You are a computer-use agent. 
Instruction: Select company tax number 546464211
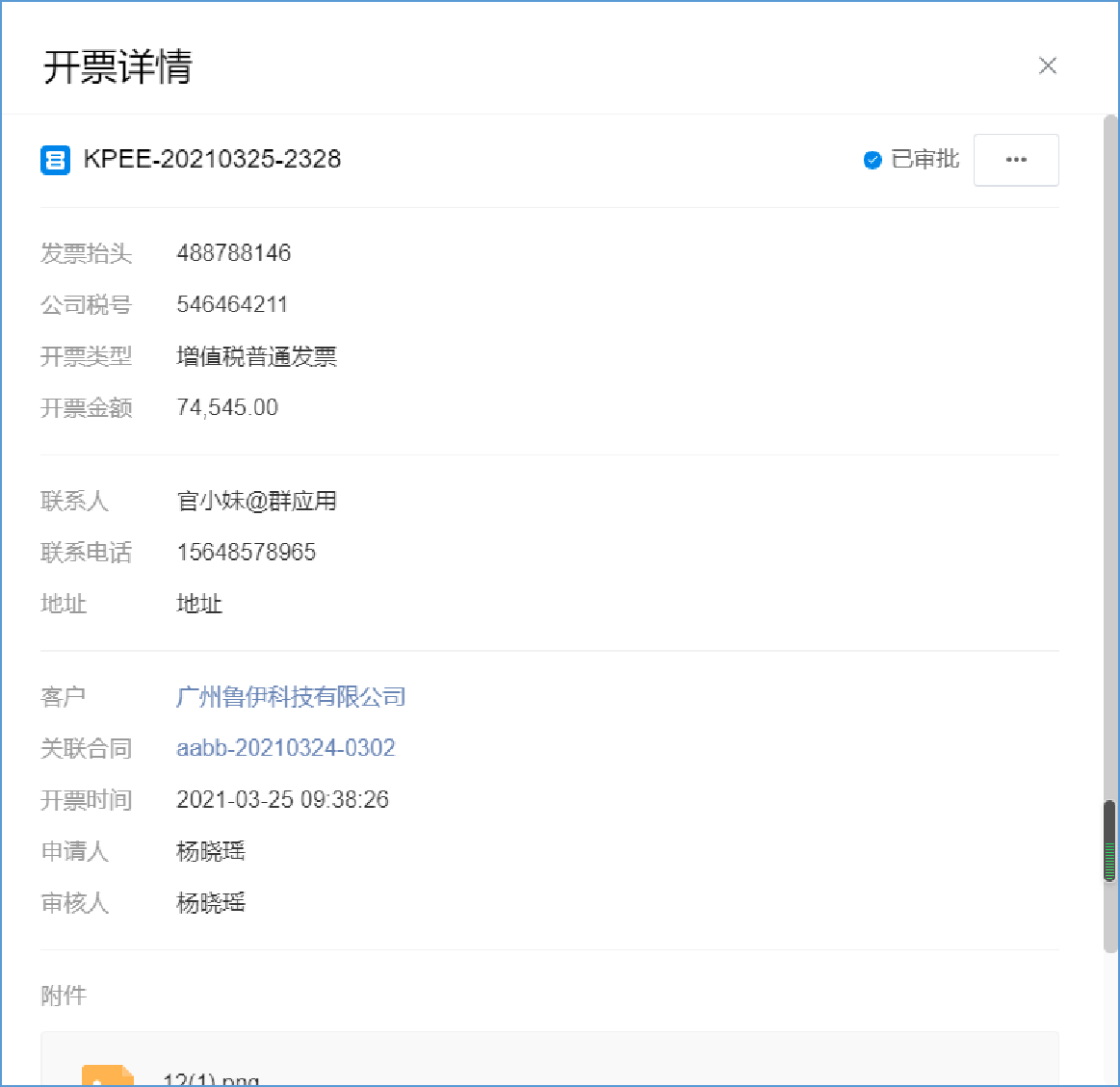[x=232, y=305]
